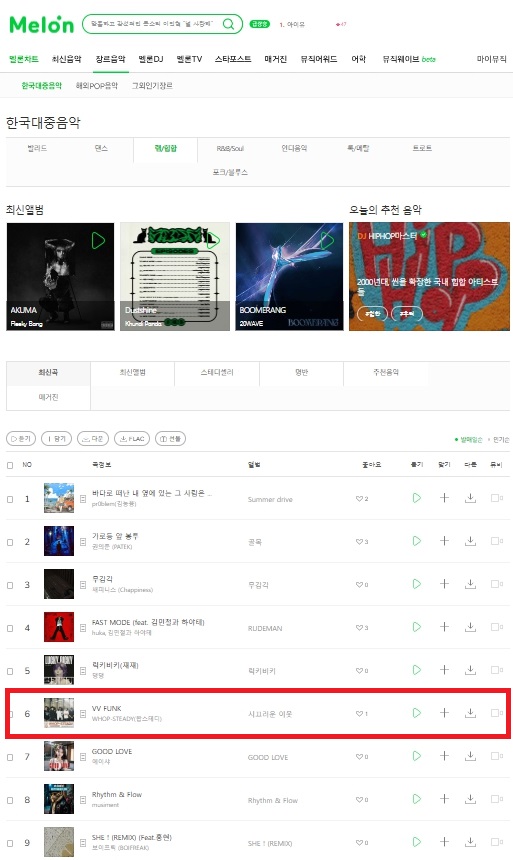Add FAST MODE track to playlist

pyautogui.click(x=444, y=627)
